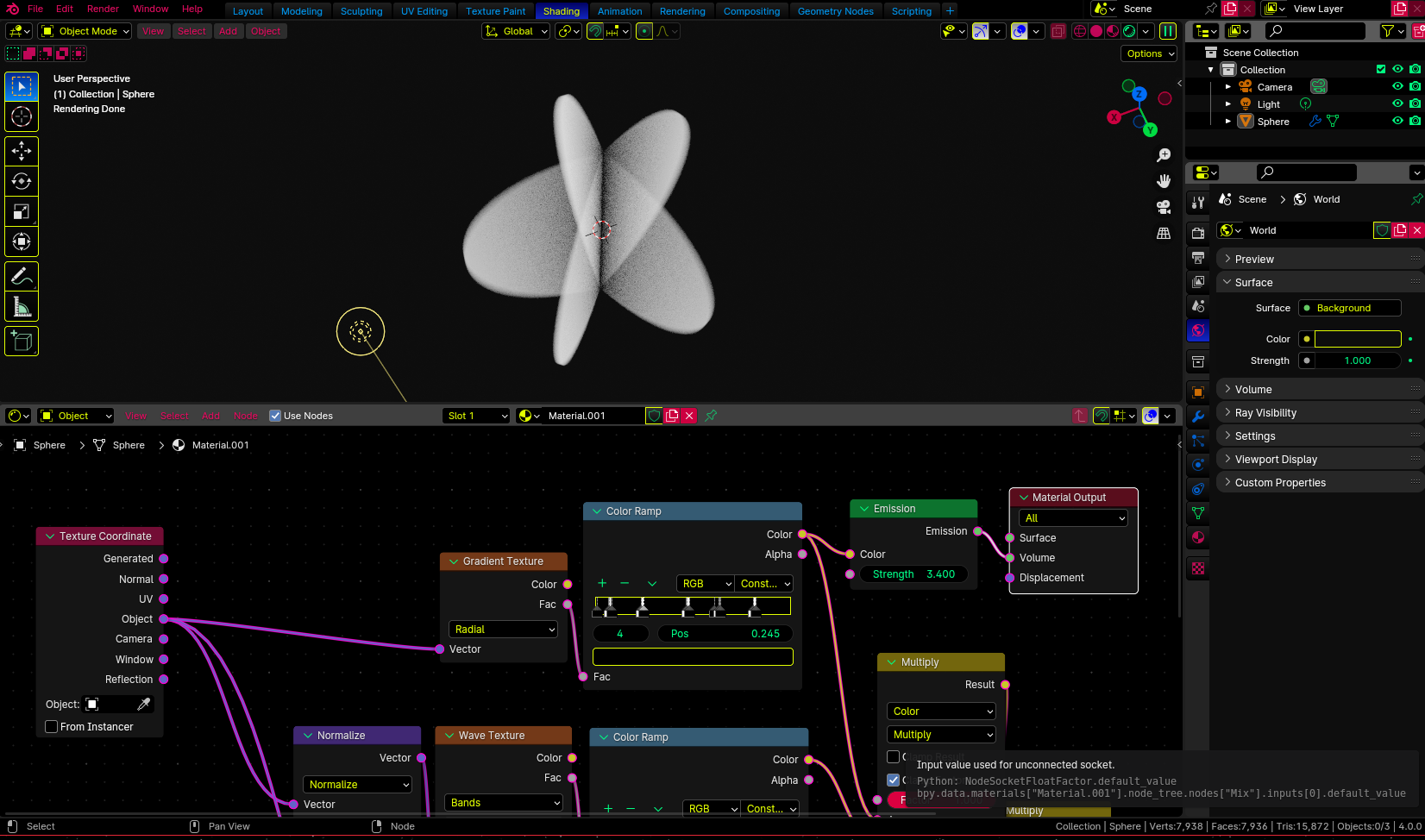This screenshot has width=1425, height=840.
Task: Hide Light in viewport via eye icon
Action: [x=1397, y=103]
